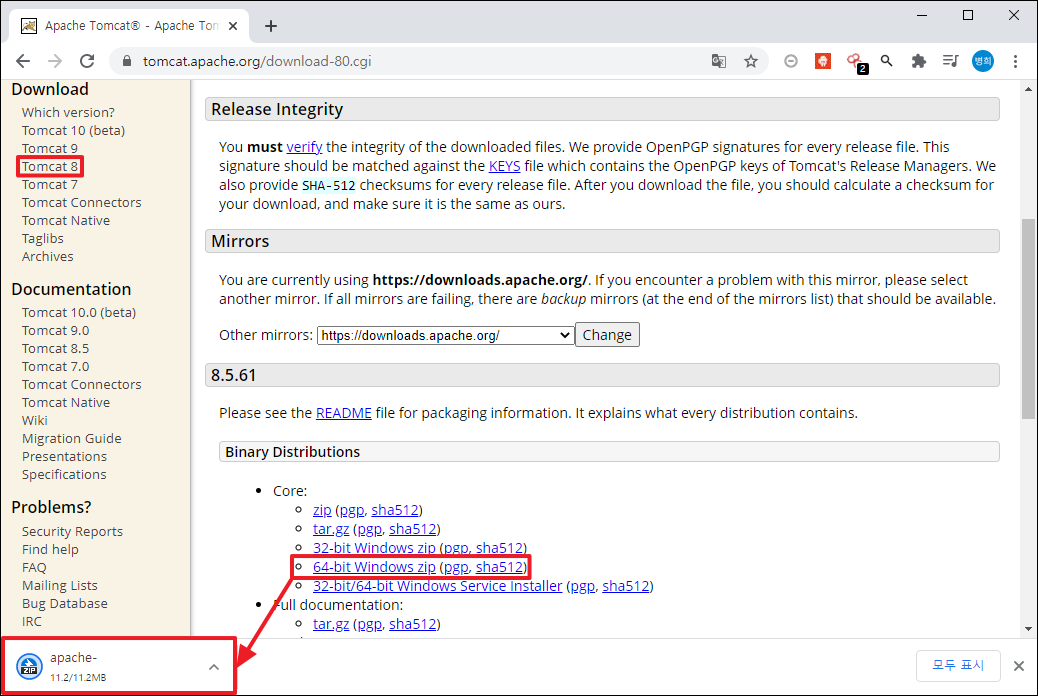Open the Archives link
Image resolution: width=1038 pixels, height=696 pixels.
[48, 256]
